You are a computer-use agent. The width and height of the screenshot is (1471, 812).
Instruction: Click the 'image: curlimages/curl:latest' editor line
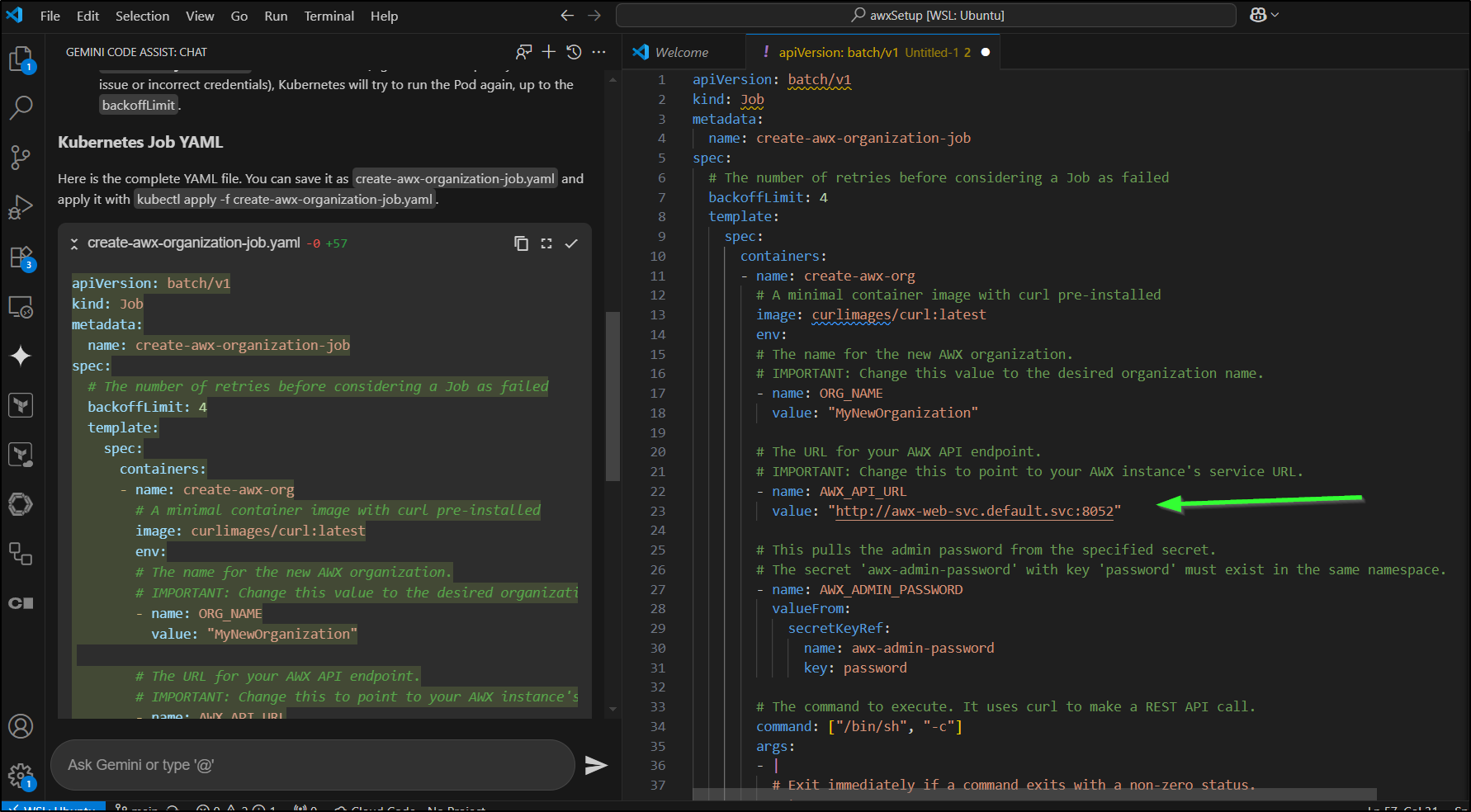[871, 314]
